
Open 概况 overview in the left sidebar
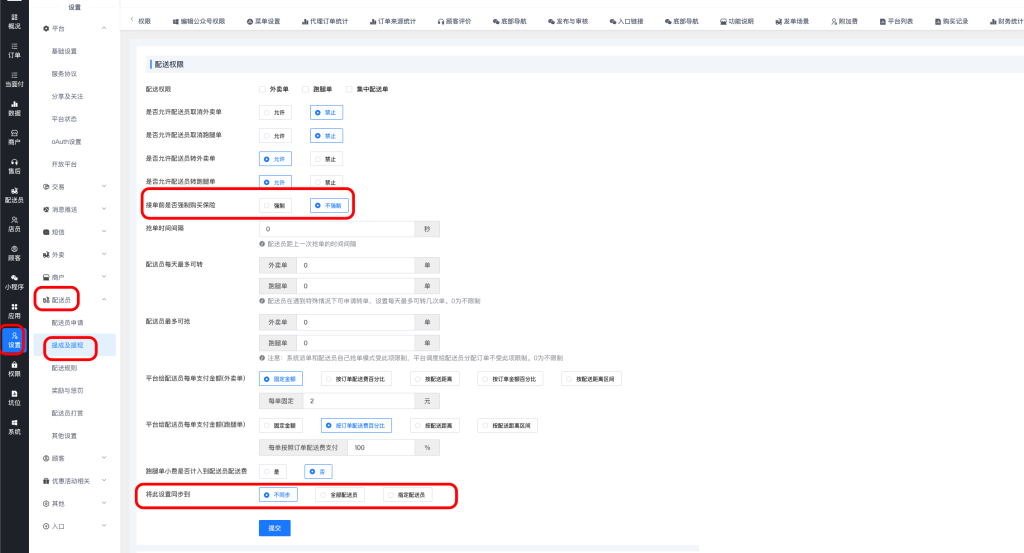pyautogui.click(x=14, y=19)
